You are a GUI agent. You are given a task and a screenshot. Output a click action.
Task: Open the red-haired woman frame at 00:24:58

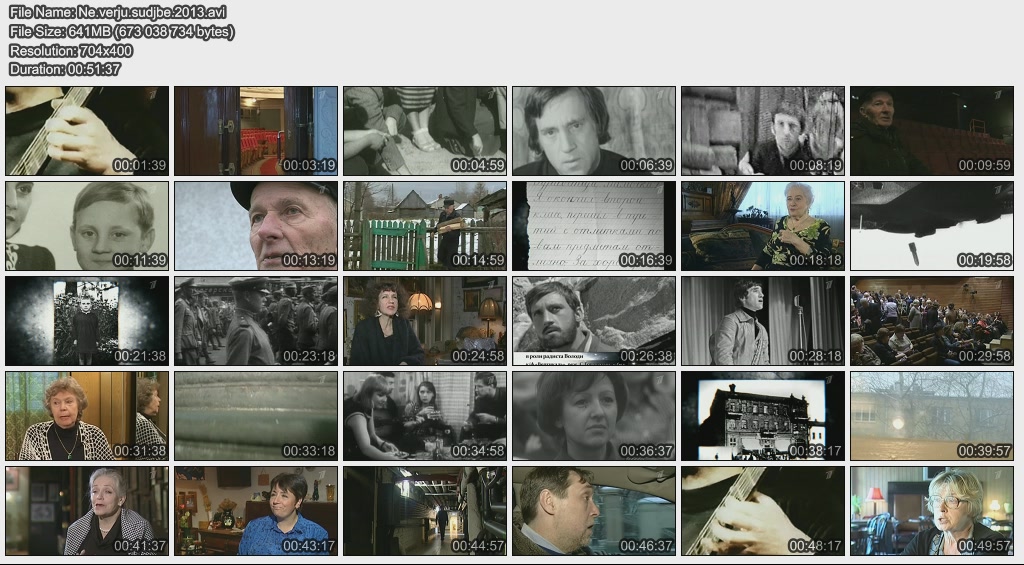425,321
